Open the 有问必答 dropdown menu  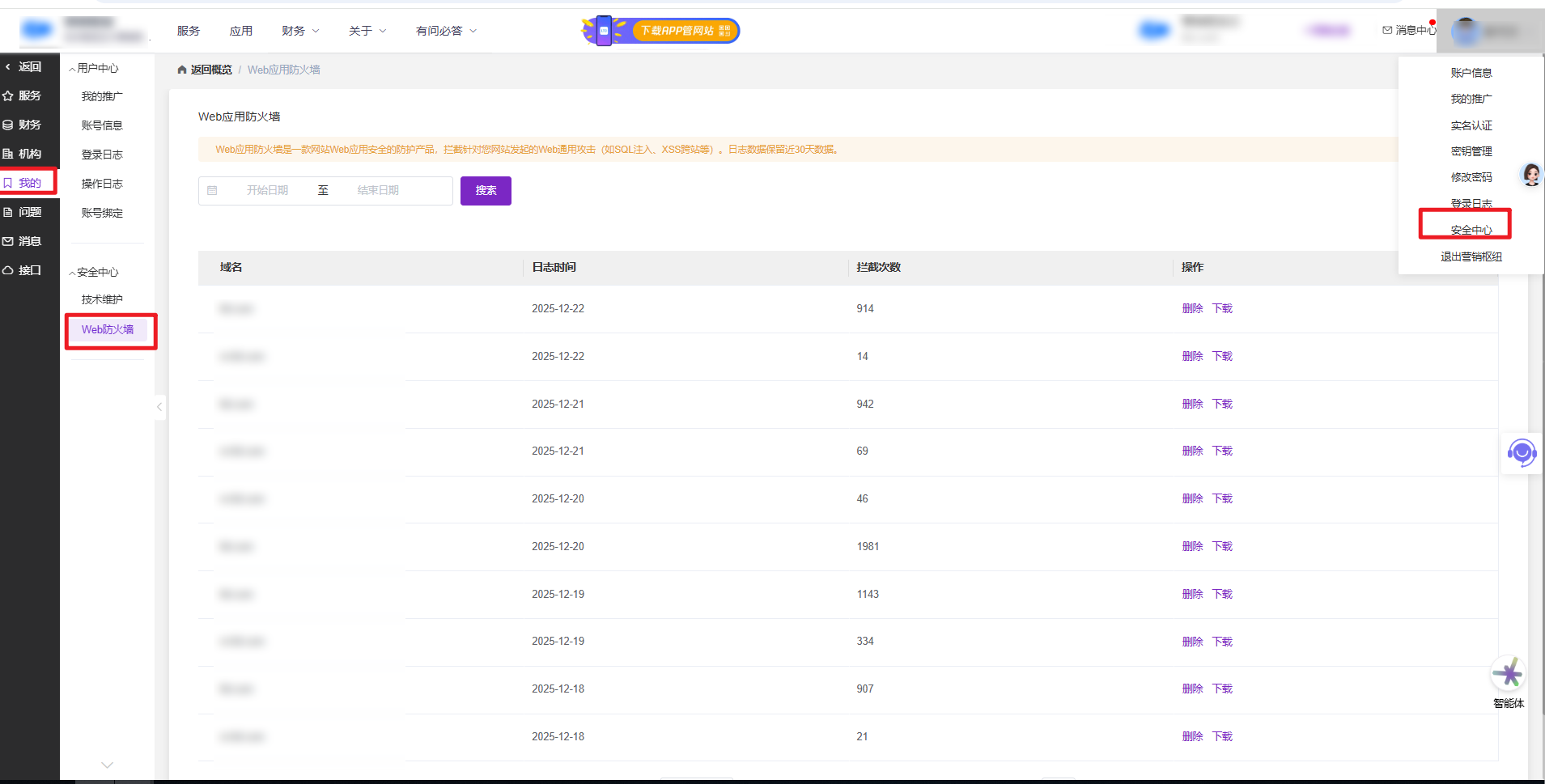pos(446,31)
